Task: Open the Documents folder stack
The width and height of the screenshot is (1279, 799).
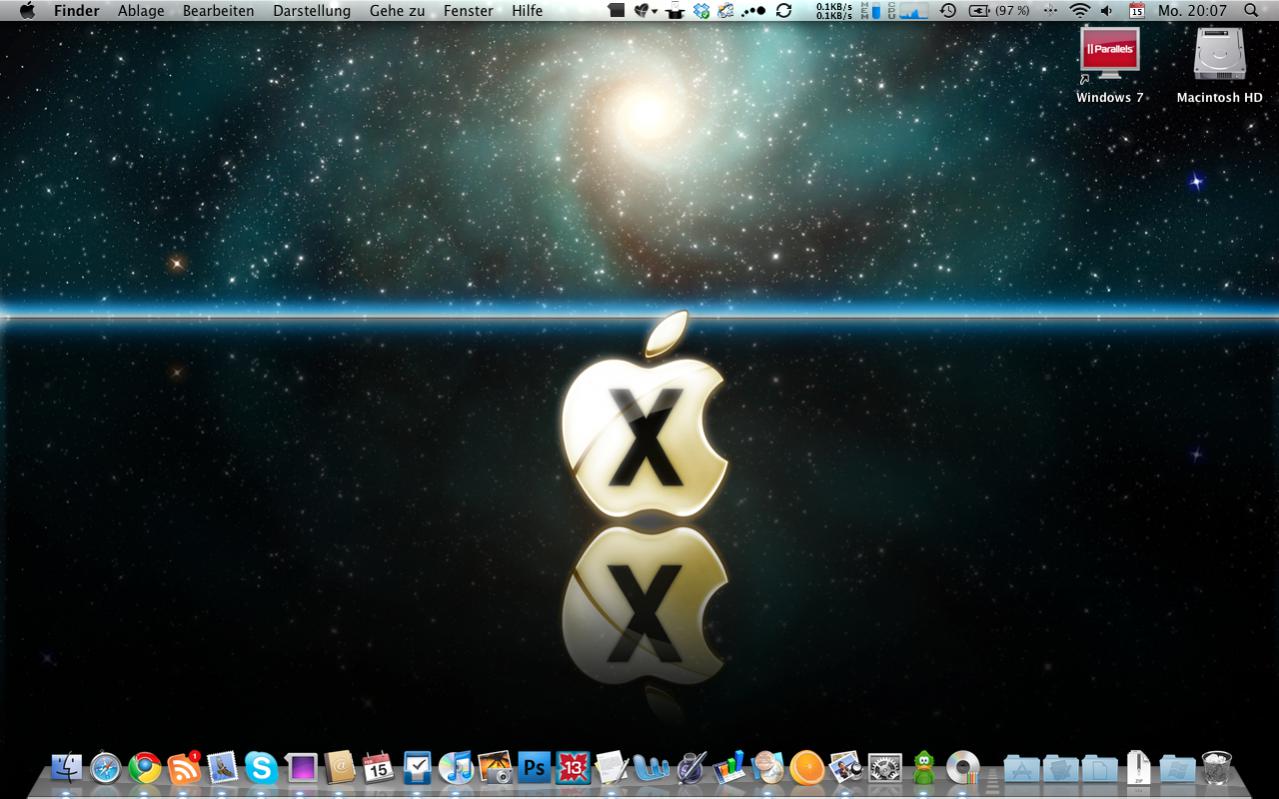Action: point(1100,768)
